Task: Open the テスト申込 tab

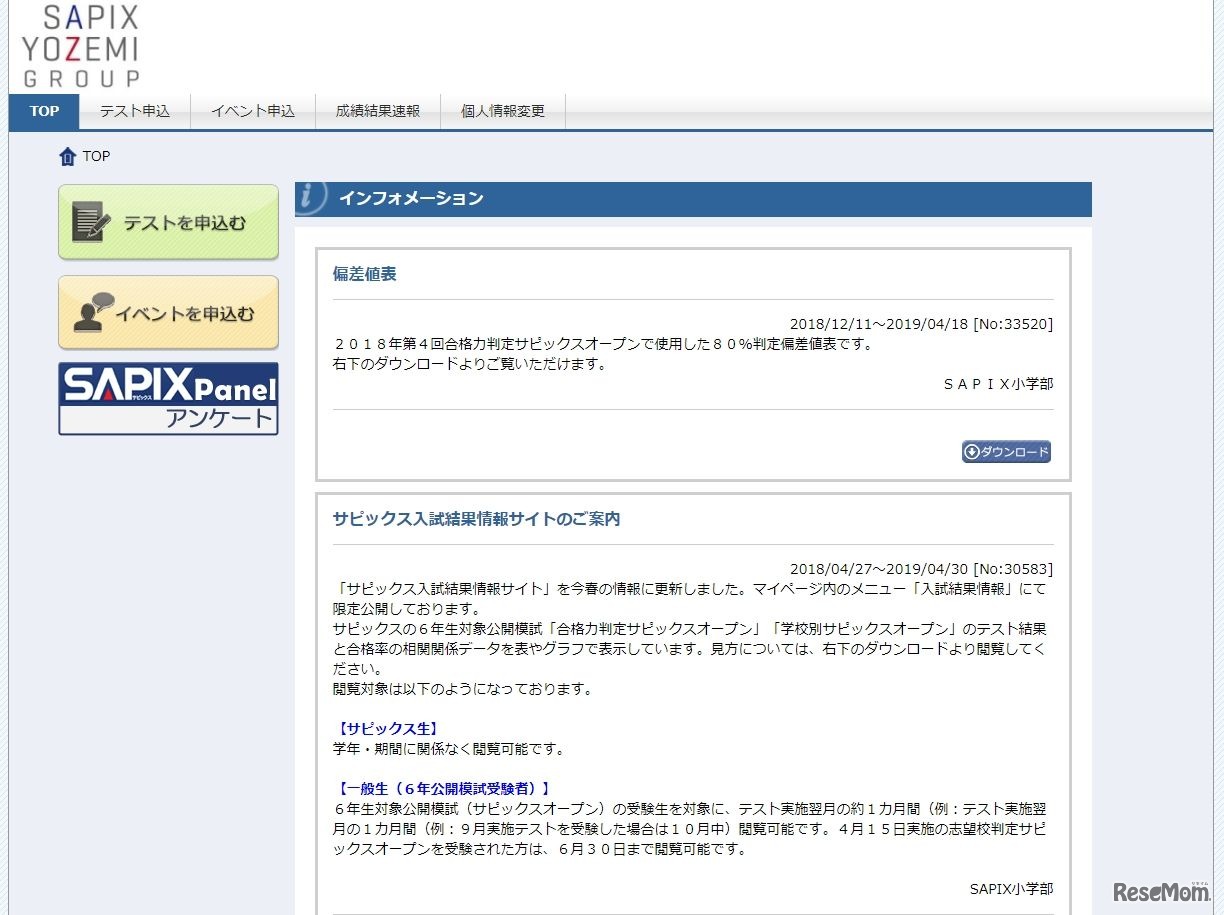Action: [x=135, y=111]
